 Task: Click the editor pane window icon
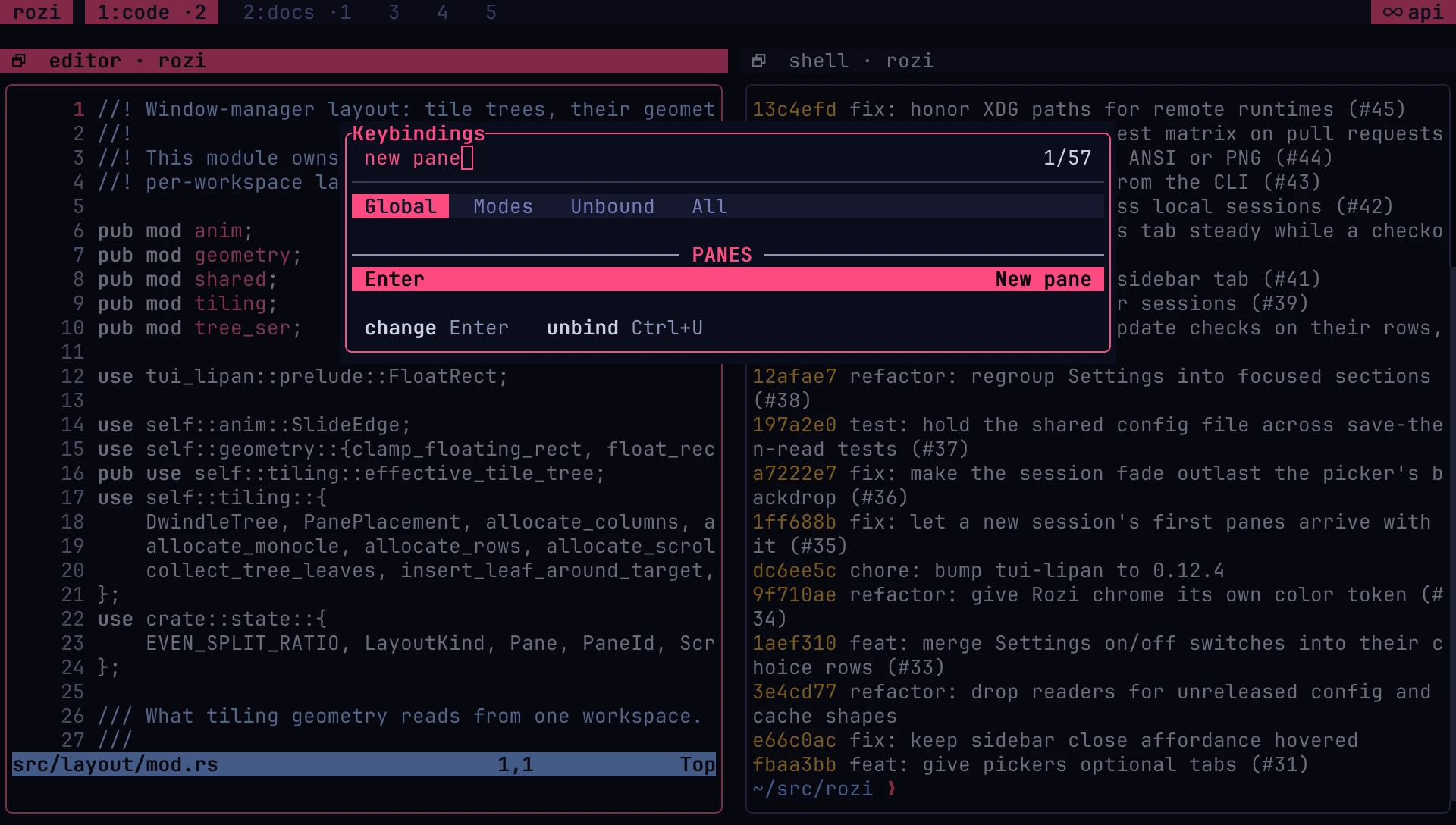pyautogui.click(x=19, y=61)
